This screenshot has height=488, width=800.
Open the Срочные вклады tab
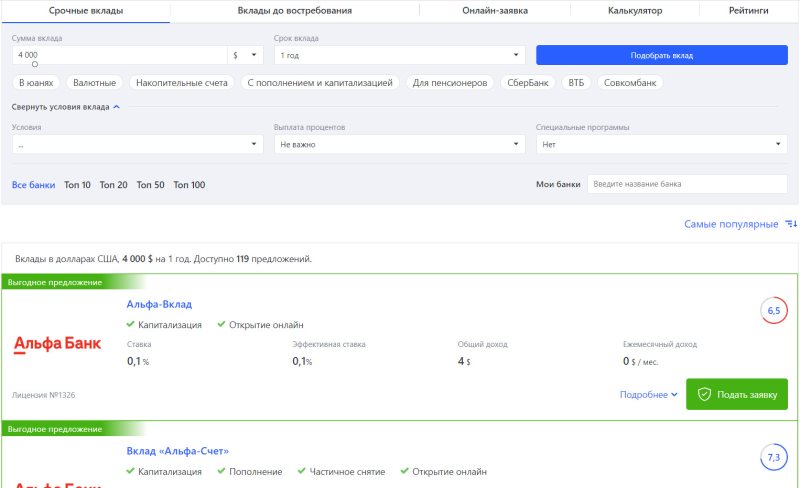86,11
